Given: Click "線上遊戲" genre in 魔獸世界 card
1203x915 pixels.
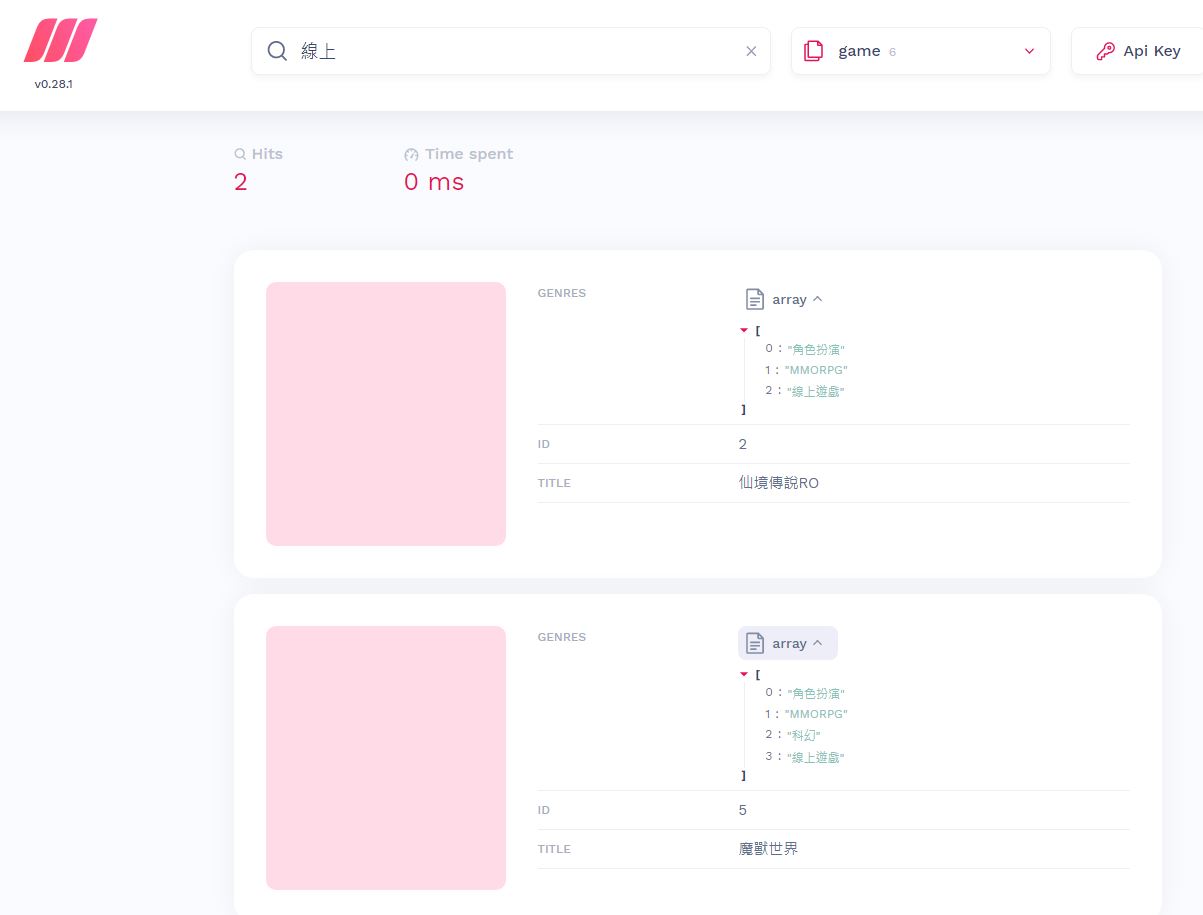Looking at the screenshot, I should coord(816,757).
